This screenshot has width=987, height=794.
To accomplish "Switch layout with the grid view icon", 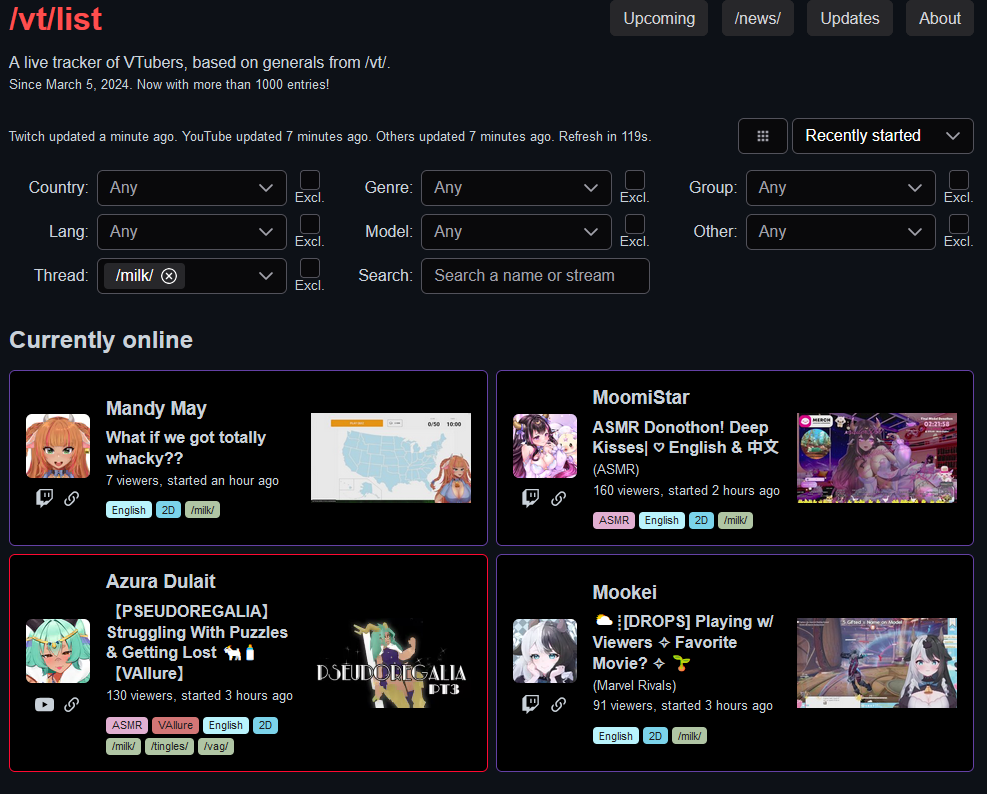I will pos(763,136).
